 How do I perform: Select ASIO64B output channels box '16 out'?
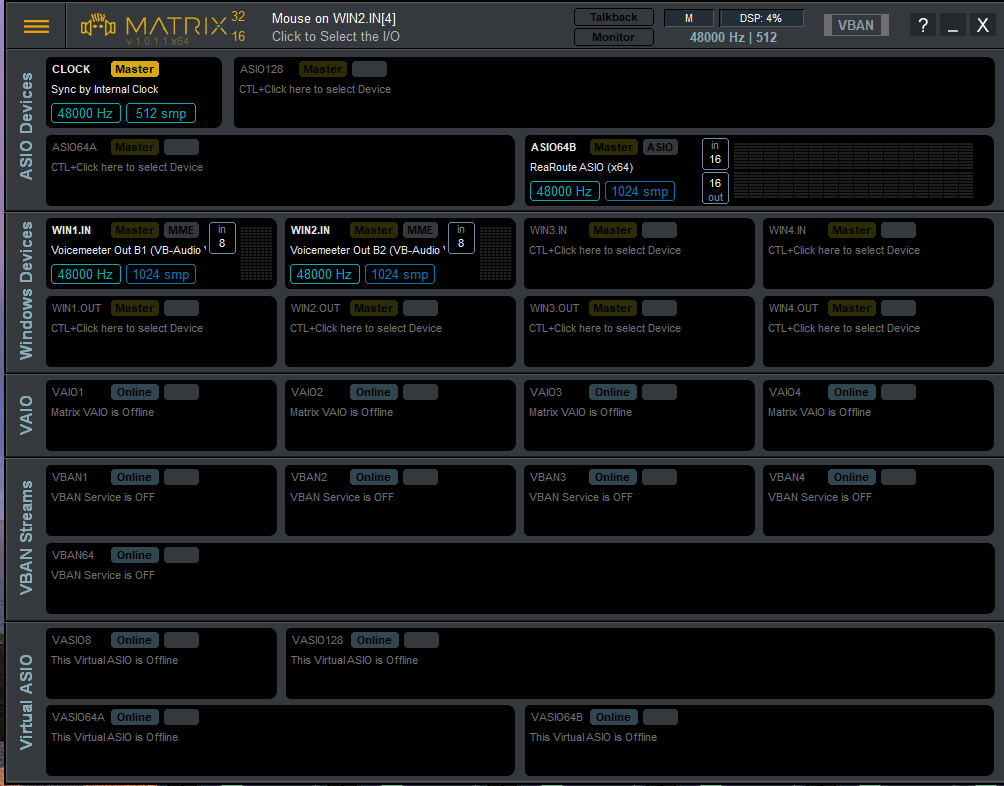(715, 189)
